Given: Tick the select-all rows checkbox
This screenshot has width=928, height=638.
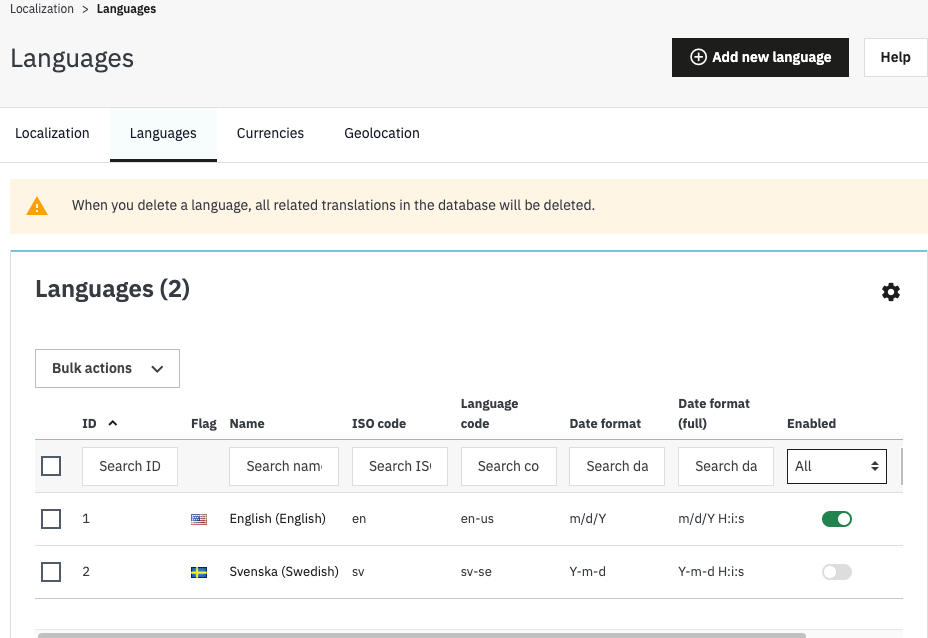Looking at the screenshot, I should 51,466.
